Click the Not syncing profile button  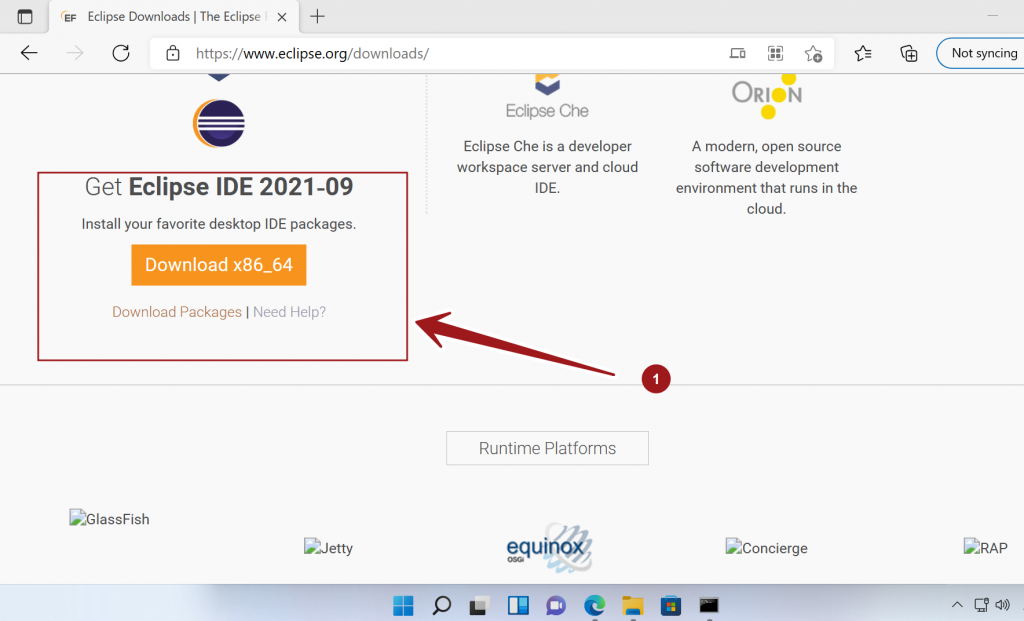point(982,53)
